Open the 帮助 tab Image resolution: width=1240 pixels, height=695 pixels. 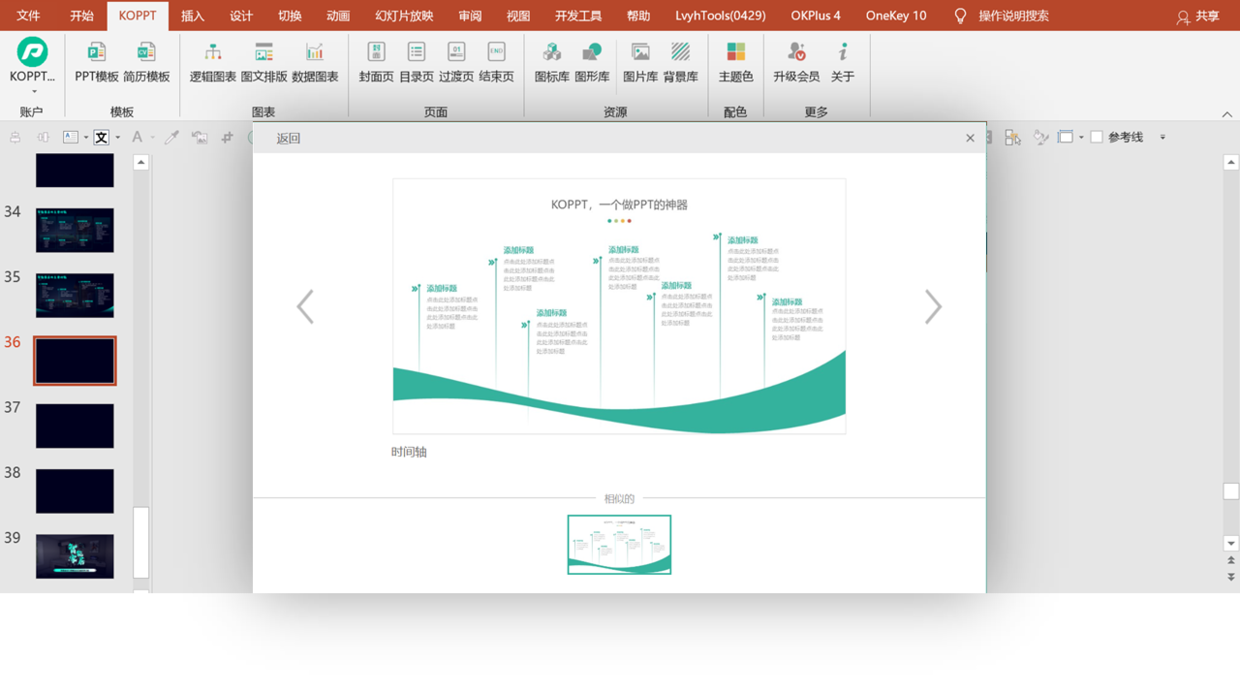(638, 16)
